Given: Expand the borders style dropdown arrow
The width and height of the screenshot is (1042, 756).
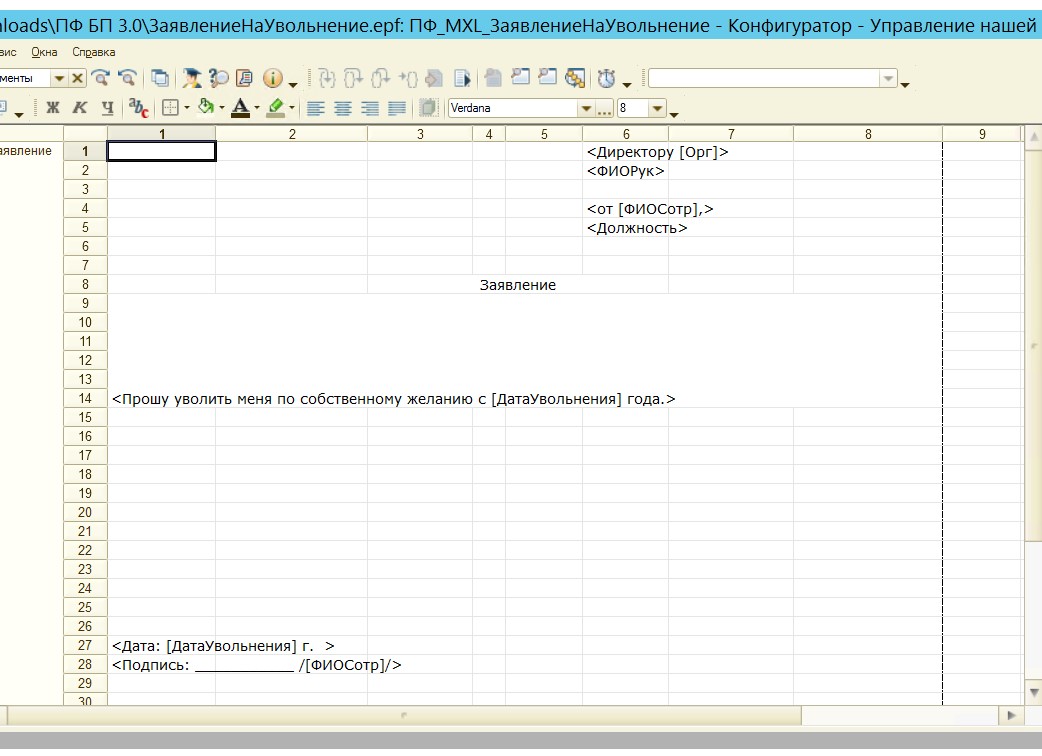Looking at the screenshot, I should pos(186,108).
